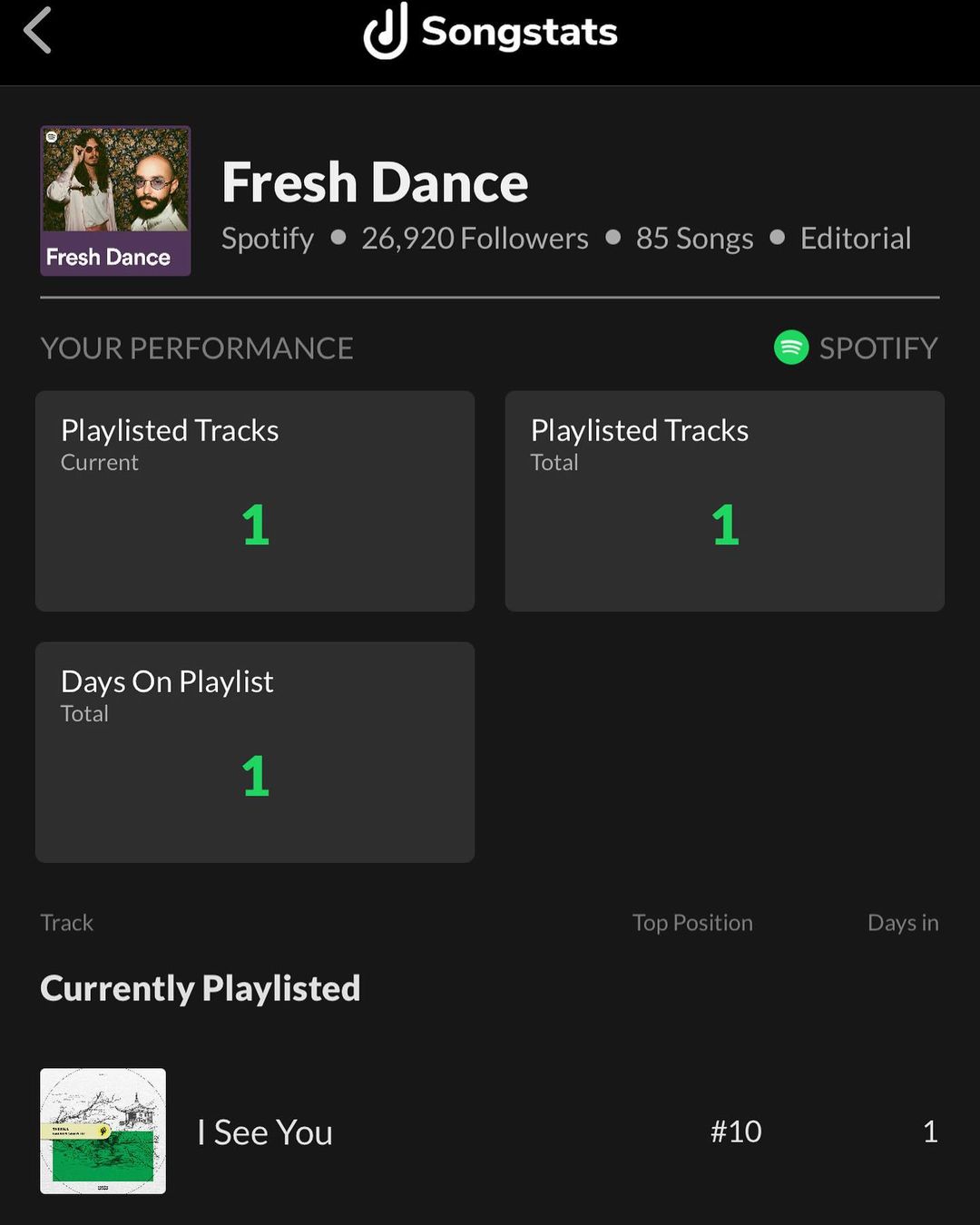Image resolution: width=980 pixels, height=1225 pixels.
Task: Click the Editorial playlist type label
Action: point(856,239)
